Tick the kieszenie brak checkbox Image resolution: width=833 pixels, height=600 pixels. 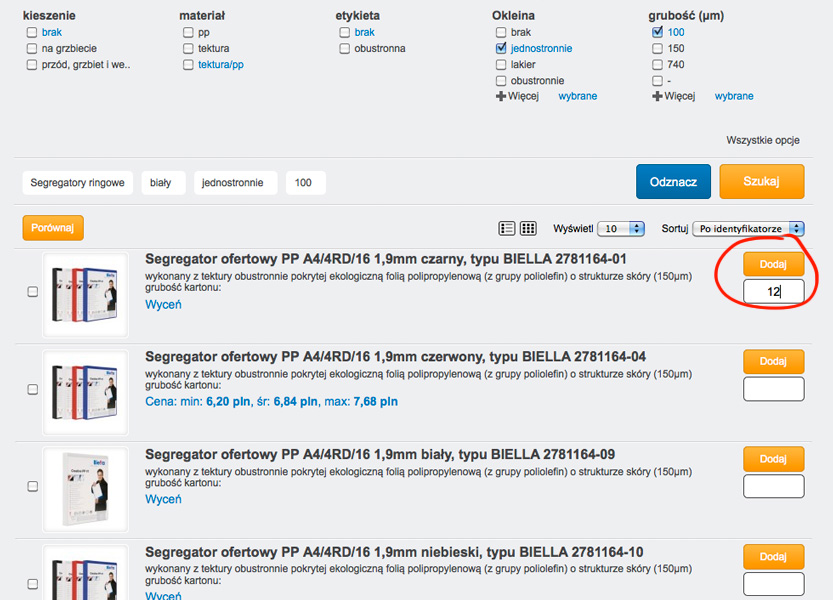[x=32, y=32]
